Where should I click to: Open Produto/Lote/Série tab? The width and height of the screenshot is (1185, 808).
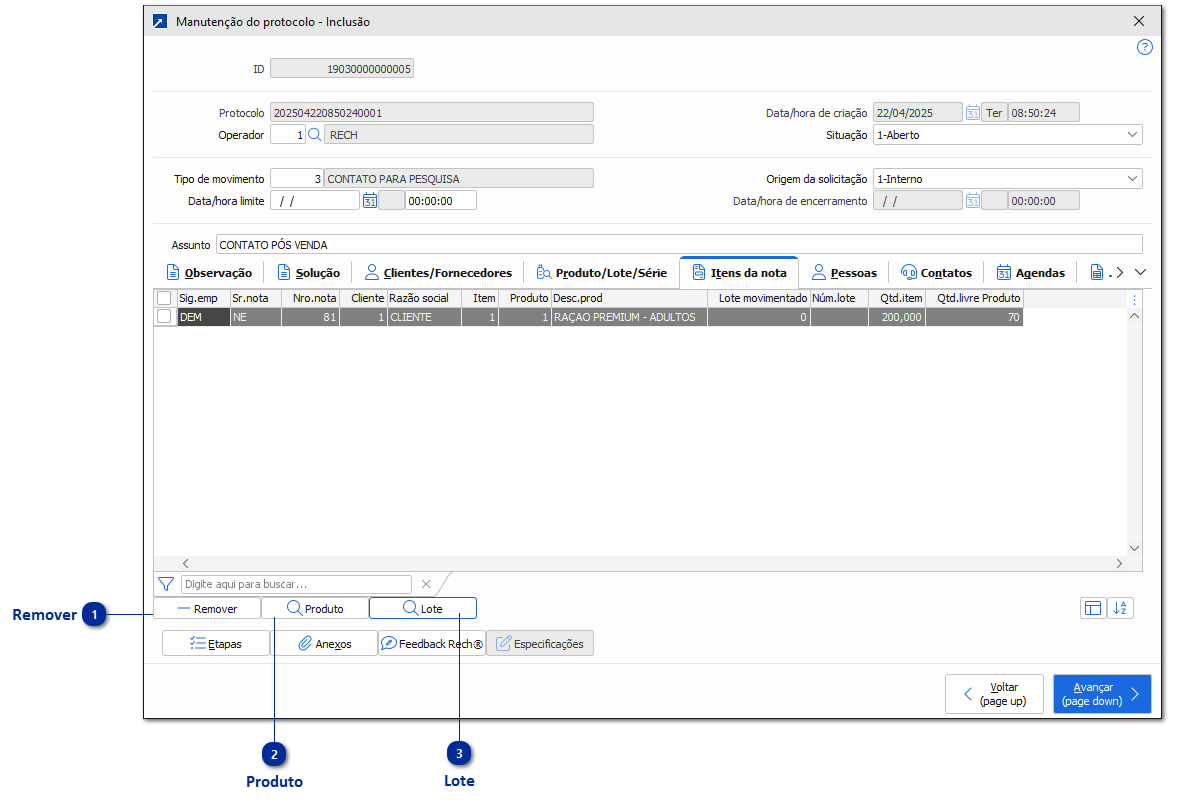602,273
